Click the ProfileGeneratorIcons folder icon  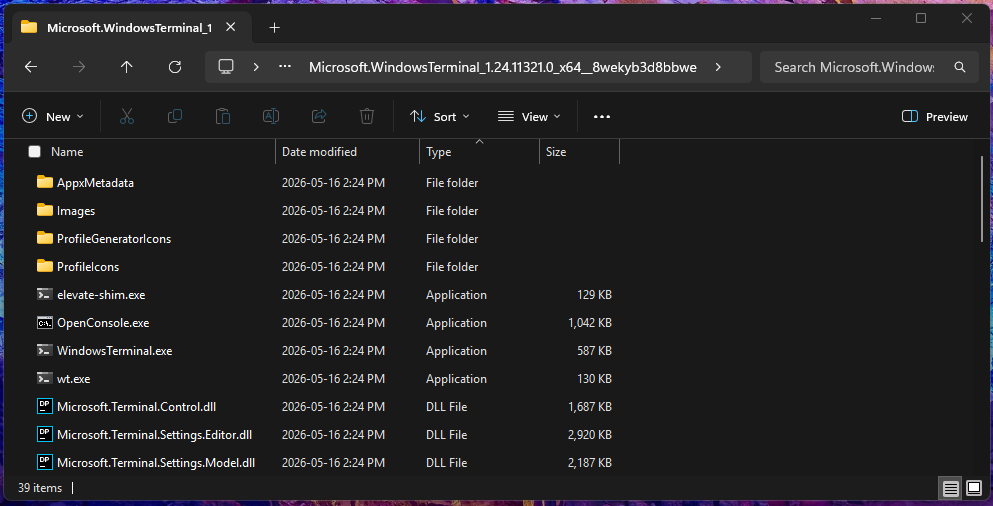point(44,239)
